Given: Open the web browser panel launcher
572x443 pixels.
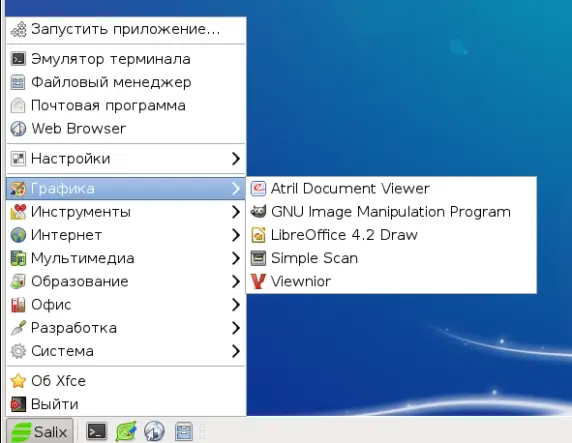Looking at the screenshot, I should pyautogui.click(x=154, y=431).
